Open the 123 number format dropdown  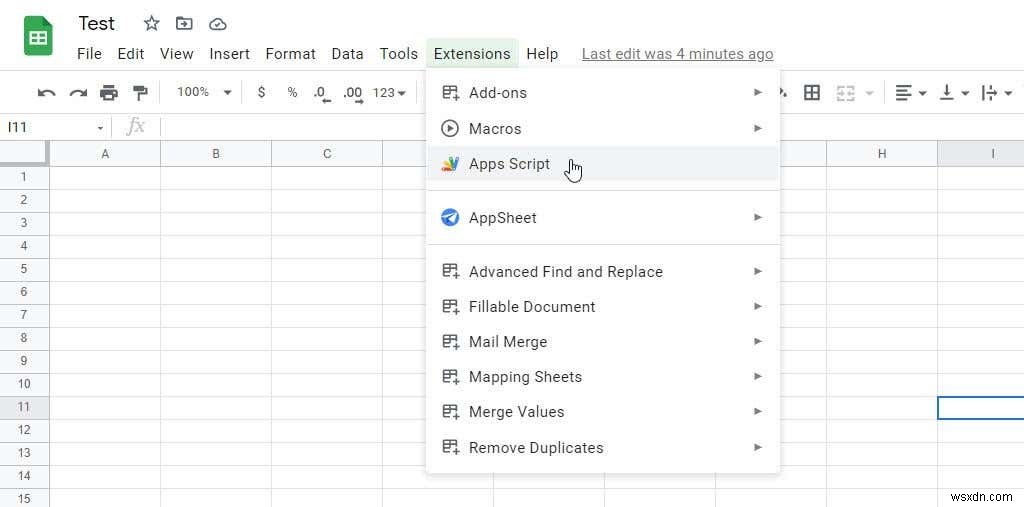[389, 93]
